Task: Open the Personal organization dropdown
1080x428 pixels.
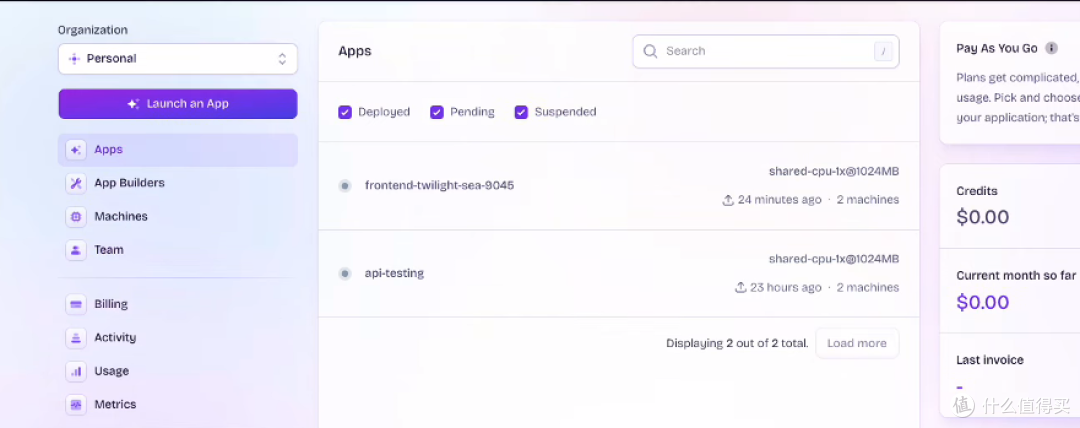Action: click(x=178, y=59)
